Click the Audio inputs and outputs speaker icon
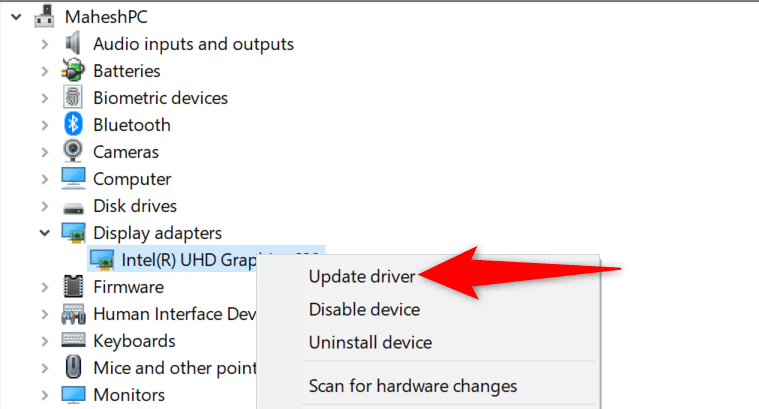The image size is (759, 409). click(x=73, y=44)
